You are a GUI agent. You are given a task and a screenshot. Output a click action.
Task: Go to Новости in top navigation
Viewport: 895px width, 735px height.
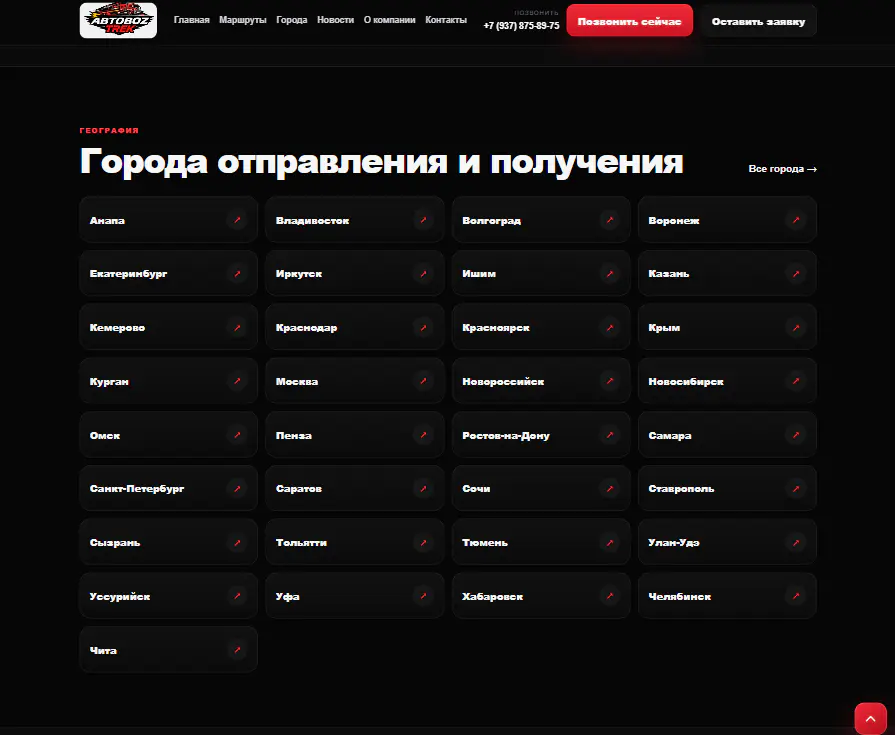(335, 20)
